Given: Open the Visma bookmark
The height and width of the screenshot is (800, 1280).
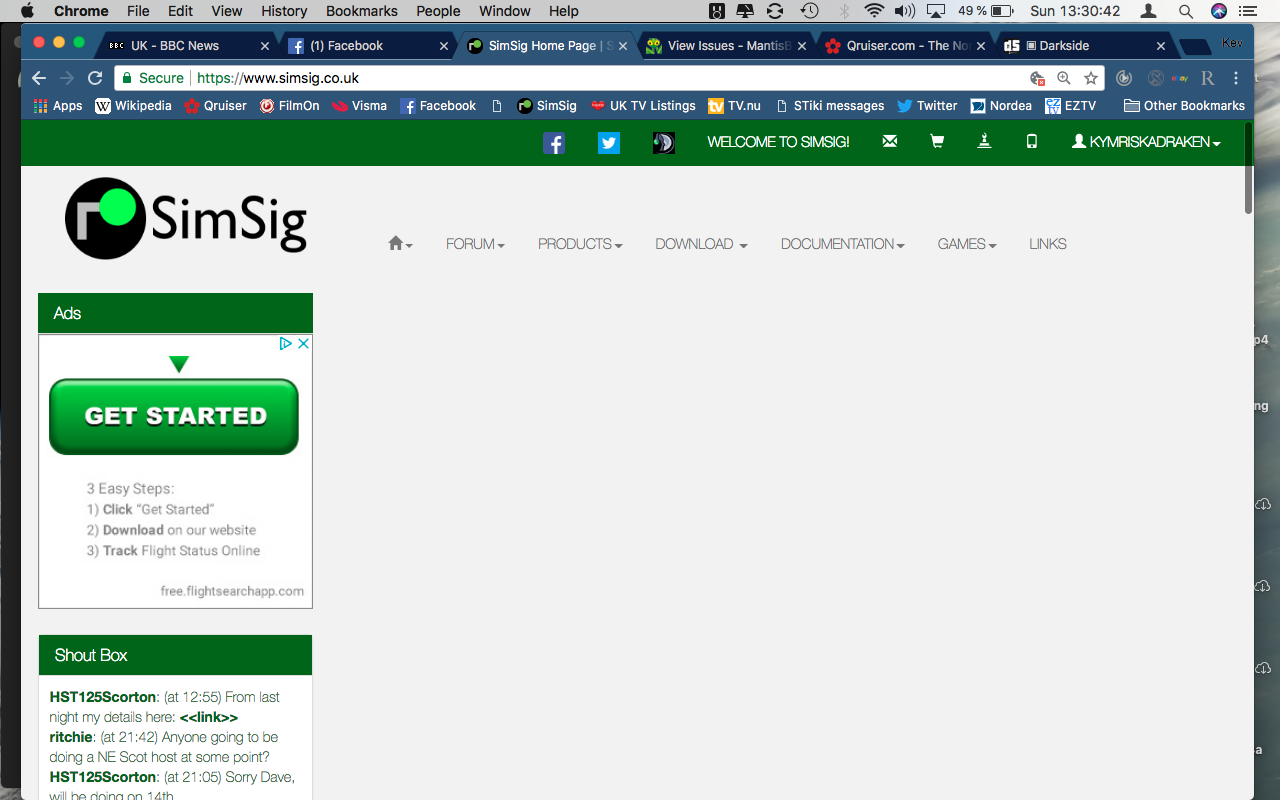Looking at the screenshot, I should [359, 106].
